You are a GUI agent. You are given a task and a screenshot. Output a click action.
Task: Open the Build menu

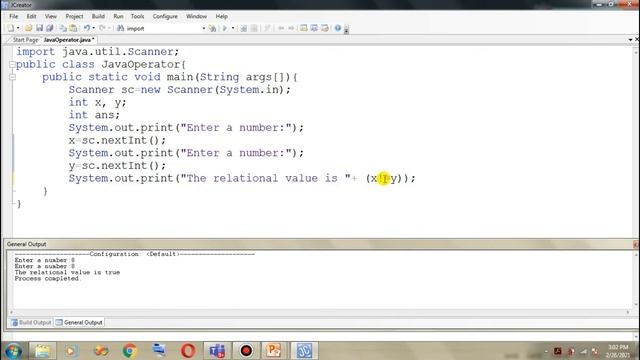[x=98, y=16]
